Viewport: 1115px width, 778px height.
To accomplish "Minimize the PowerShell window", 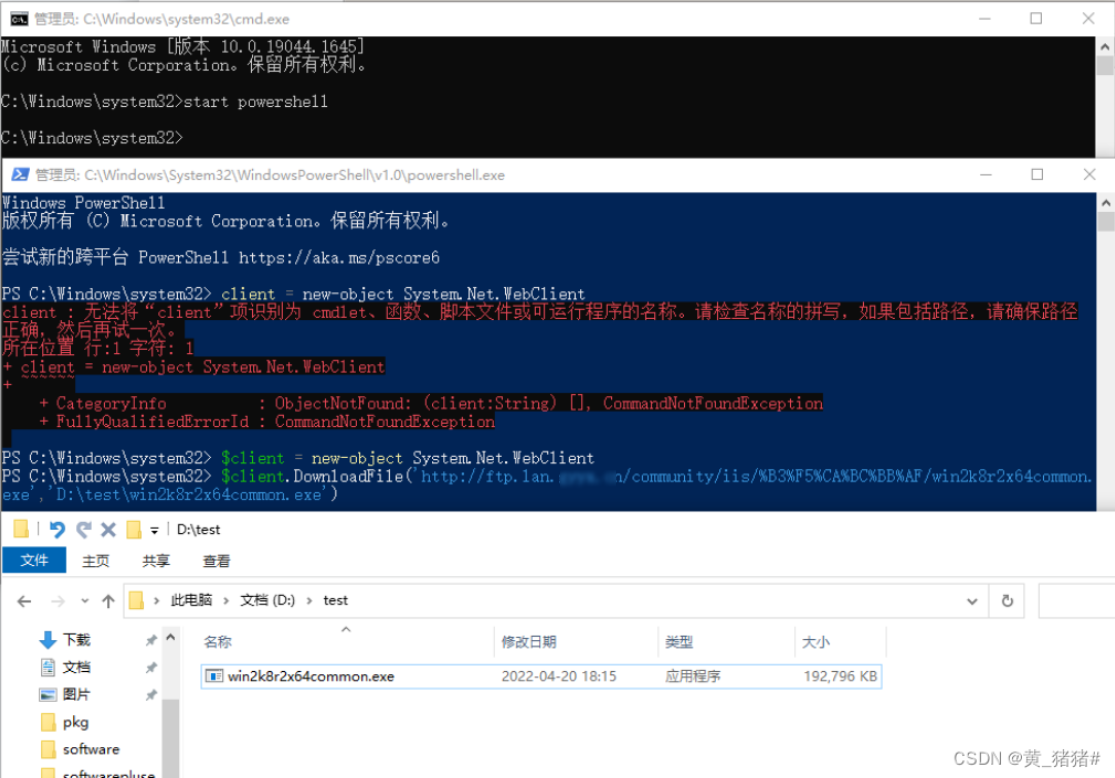I will point(986,175).
